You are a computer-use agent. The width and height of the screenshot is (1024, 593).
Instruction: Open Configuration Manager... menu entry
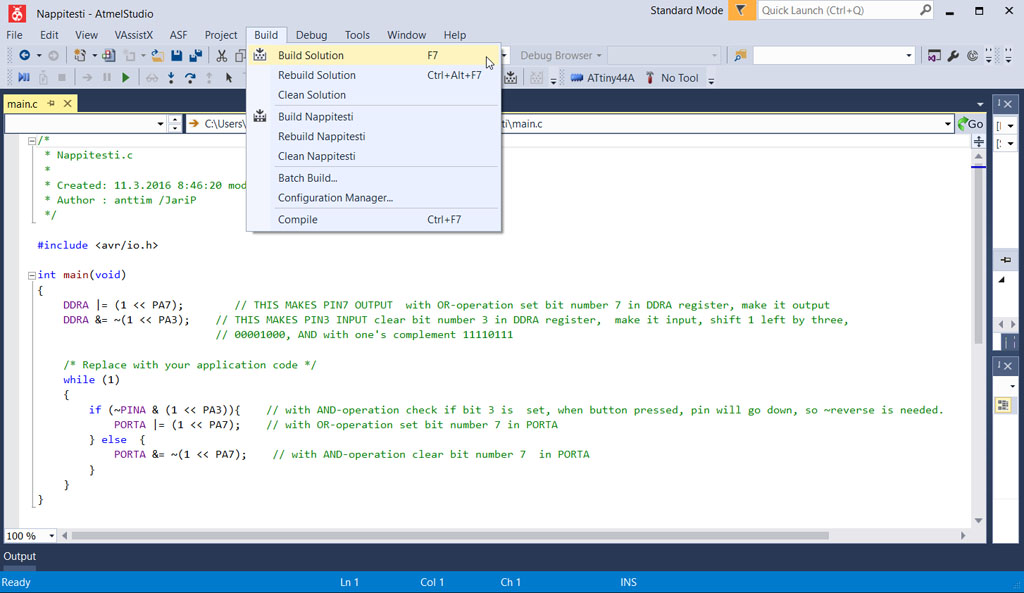tap(374, 198)
